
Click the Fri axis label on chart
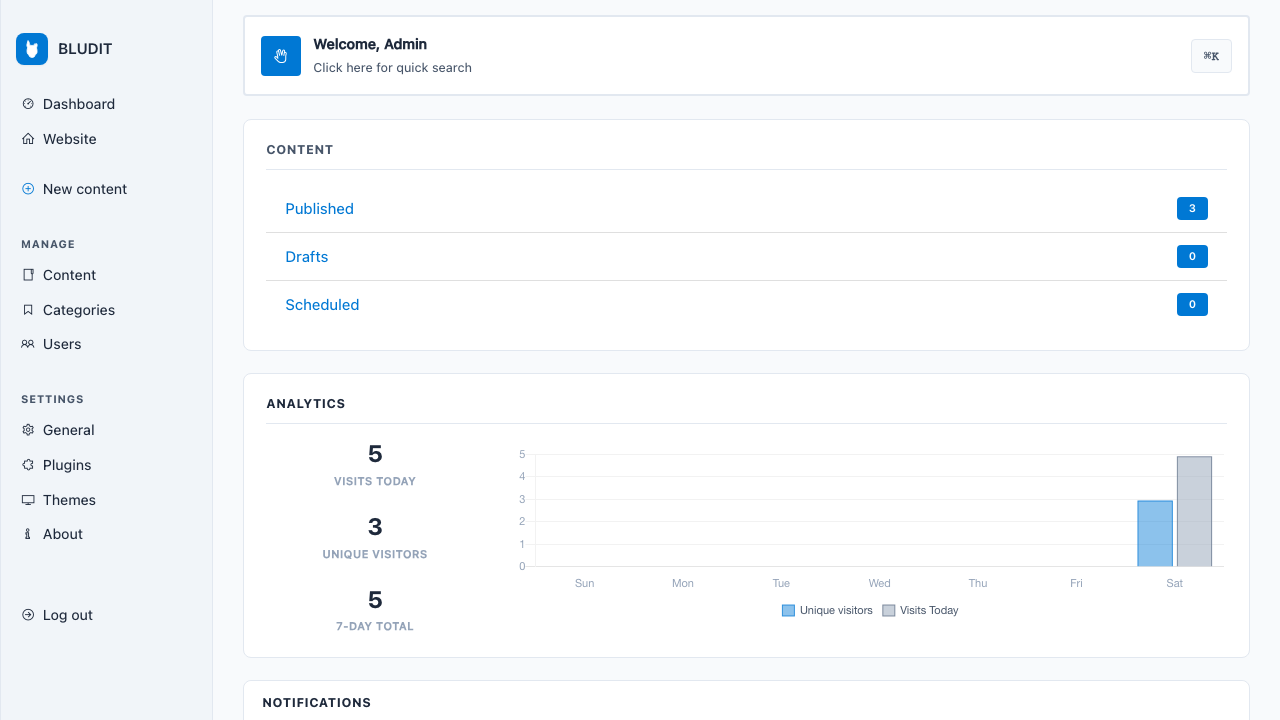(1076, 583)
